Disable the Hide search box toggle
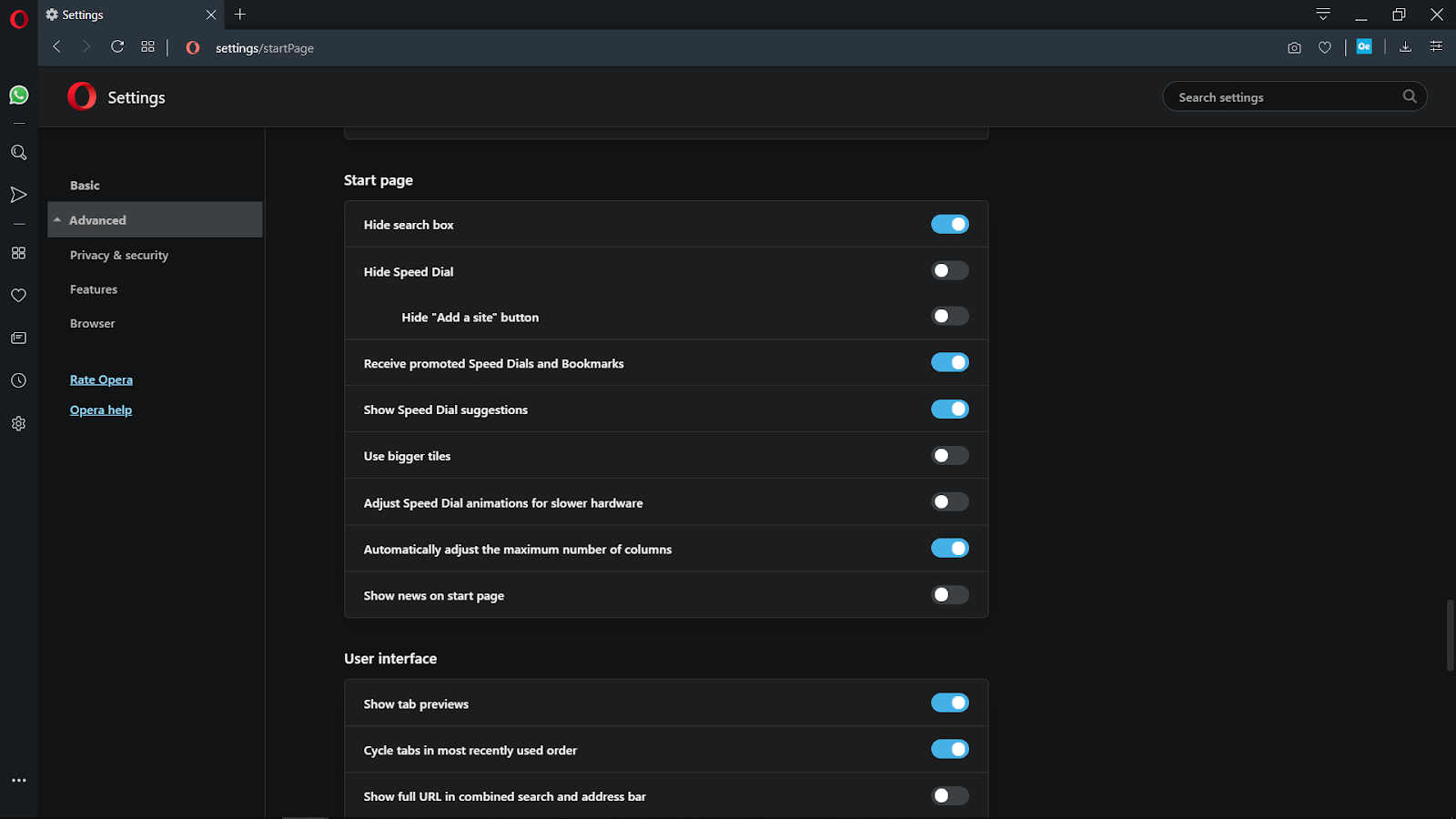The image size is (1456, 819). pyautogui.click(x=949, y=225)
